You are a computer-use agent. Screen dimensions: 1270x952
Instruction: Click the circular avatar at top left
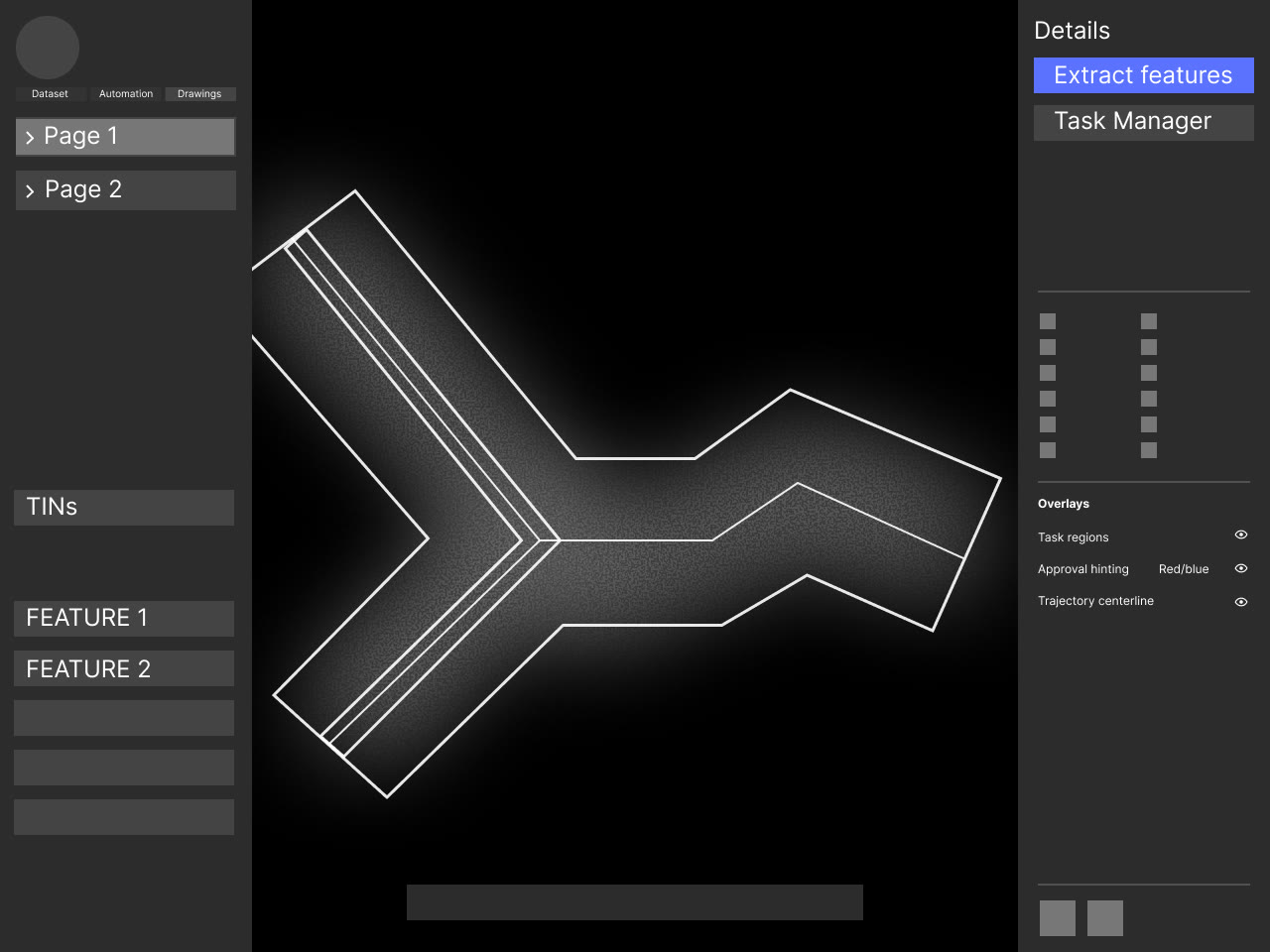coord(48,48)
